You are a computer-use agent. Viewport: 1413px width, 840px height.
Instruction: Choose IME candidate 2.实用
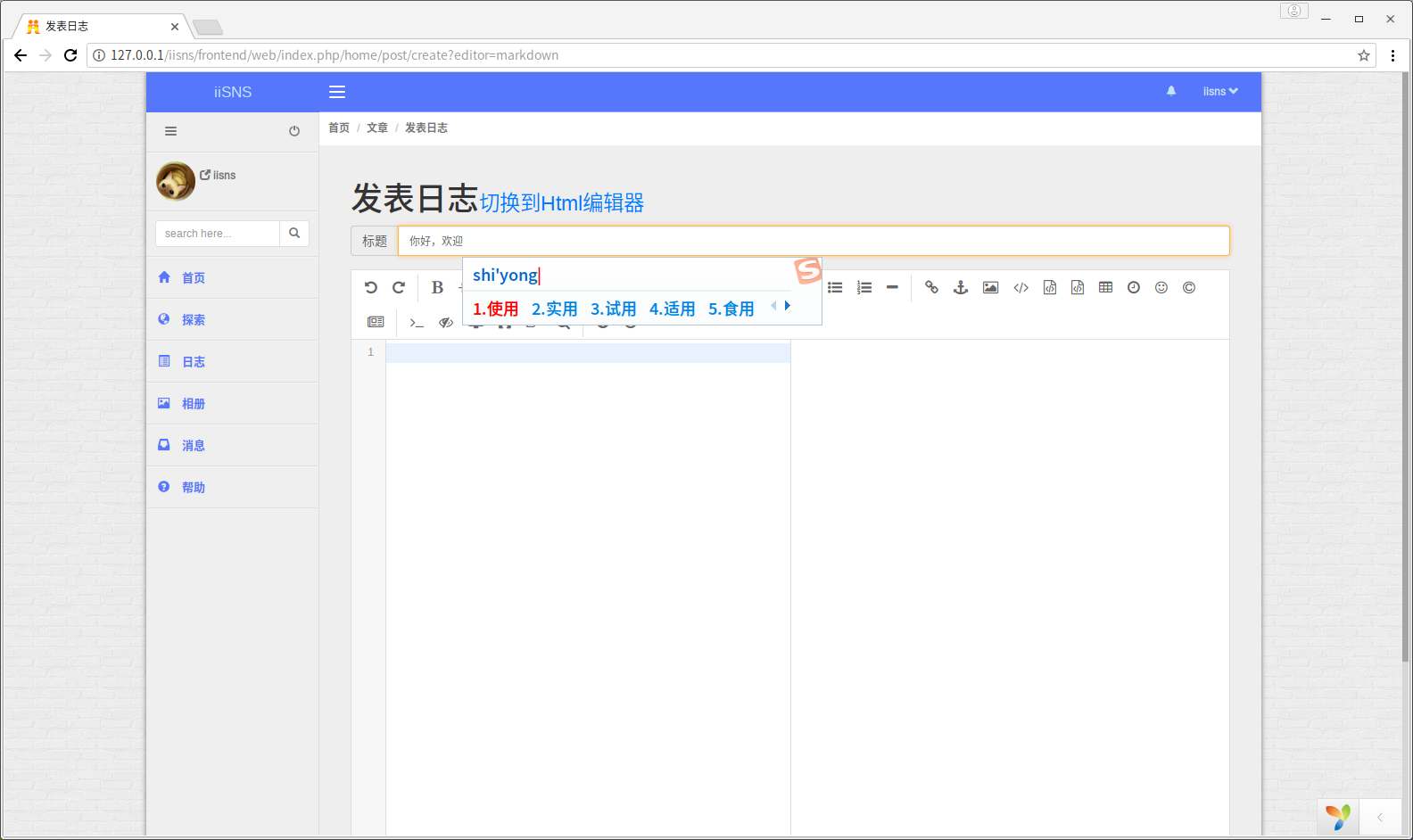[555, 309]
